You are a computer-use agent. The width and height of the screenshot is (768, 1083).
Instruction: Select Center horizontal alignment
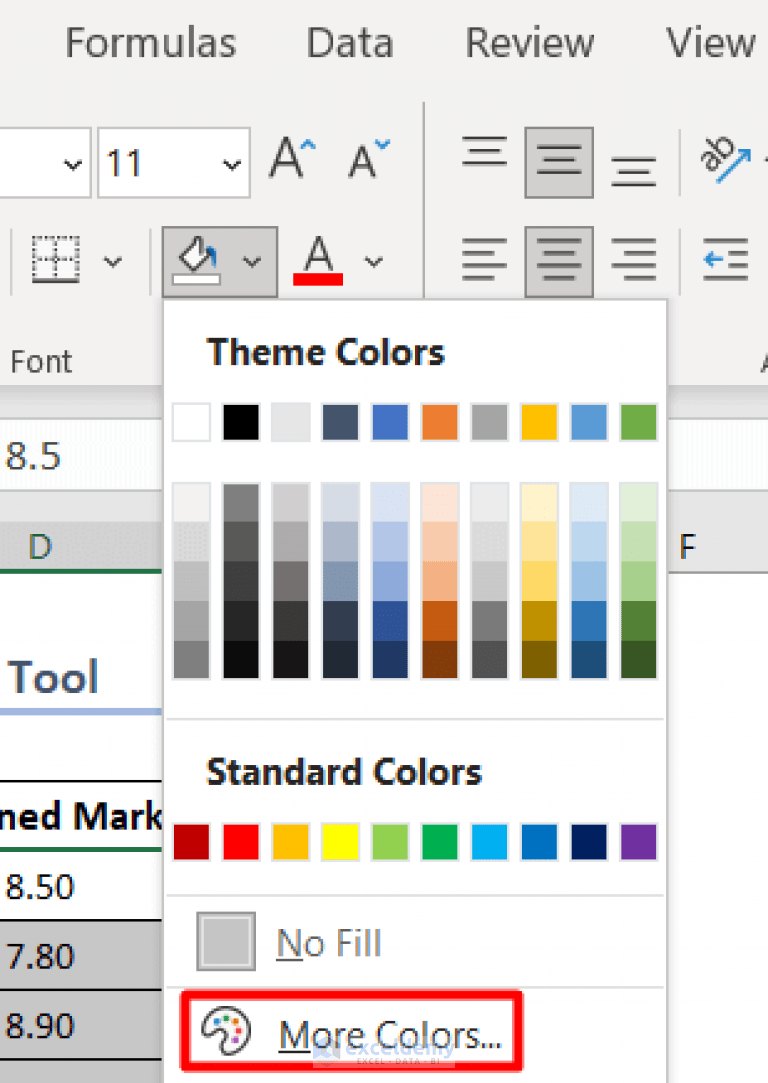coord(557,260)
